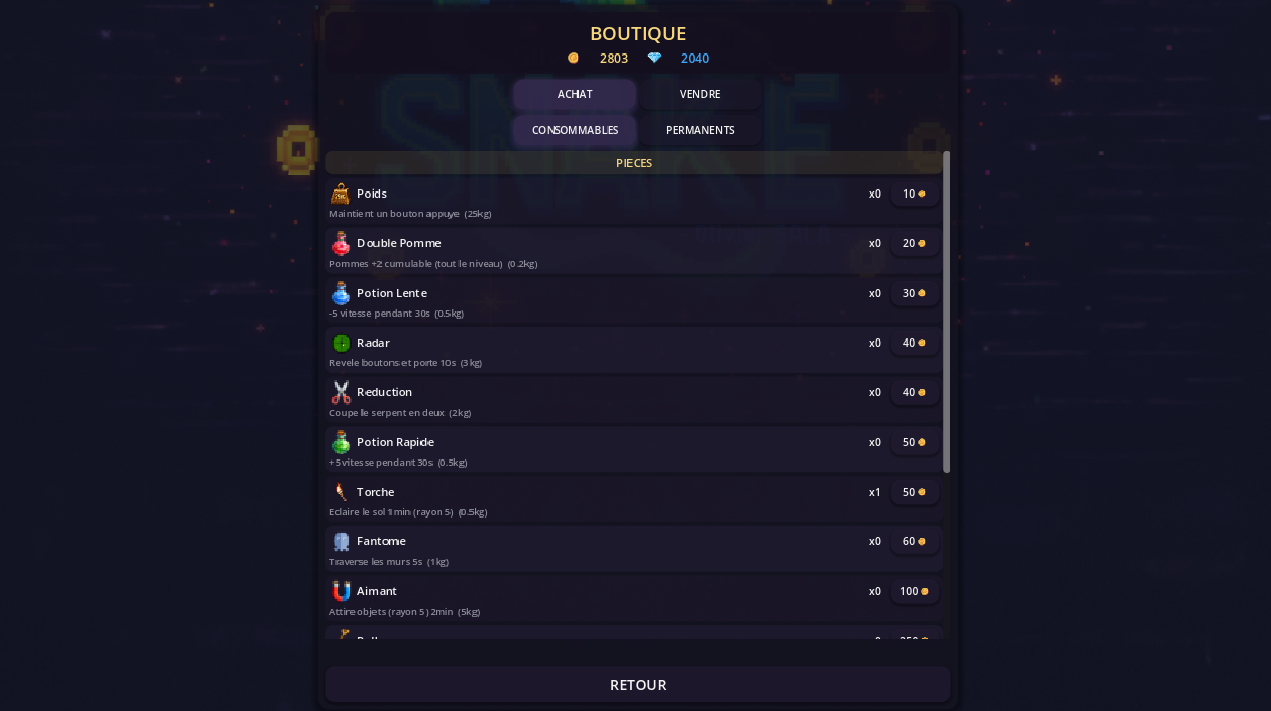Screen dimensions: 1271x711
Task: Show the Consommables category
Action: (x=575, y=130)
